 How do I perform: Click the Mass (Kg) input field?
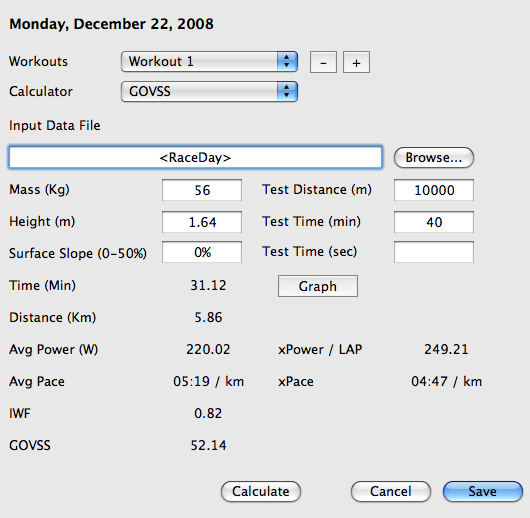(x=202, y=190)
